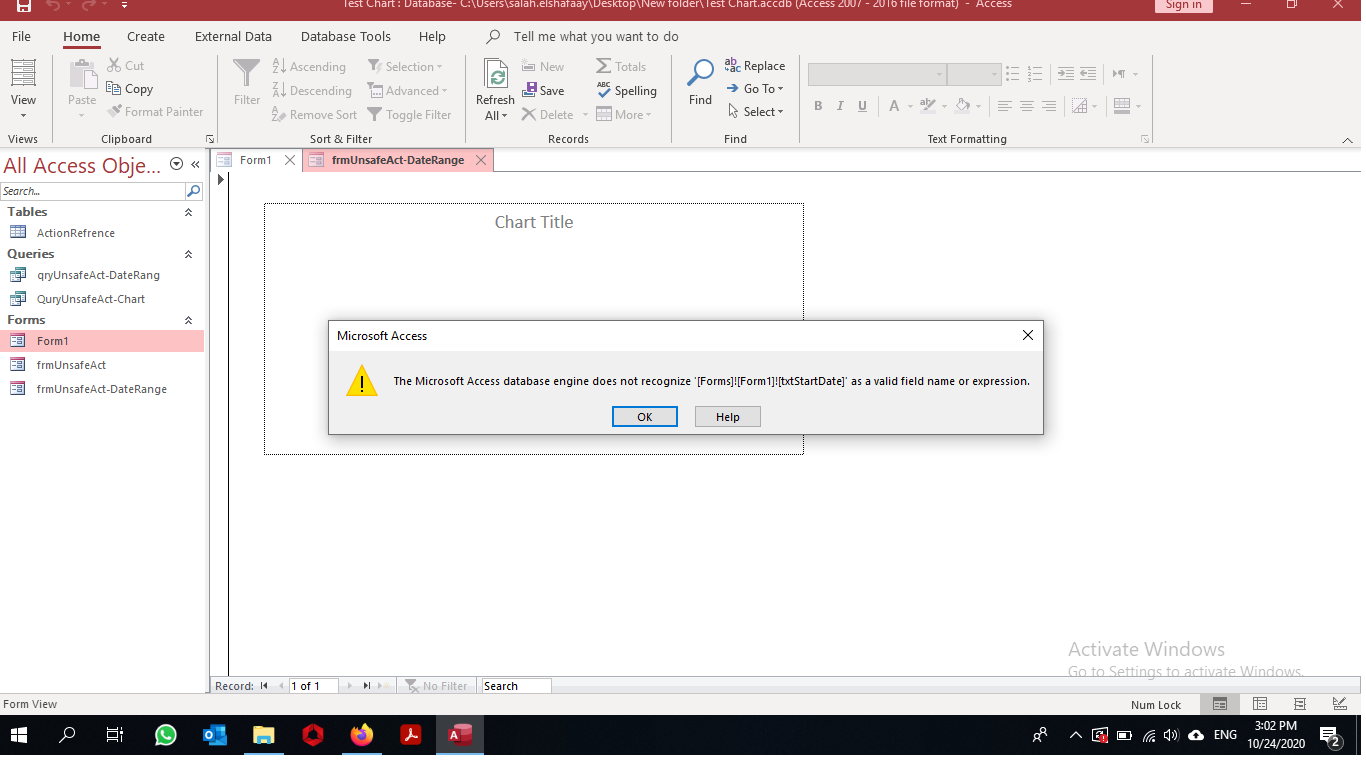Click OK in the Microsoft Access dialog
Screen dimensions: 1366x768
coord(645,417)
